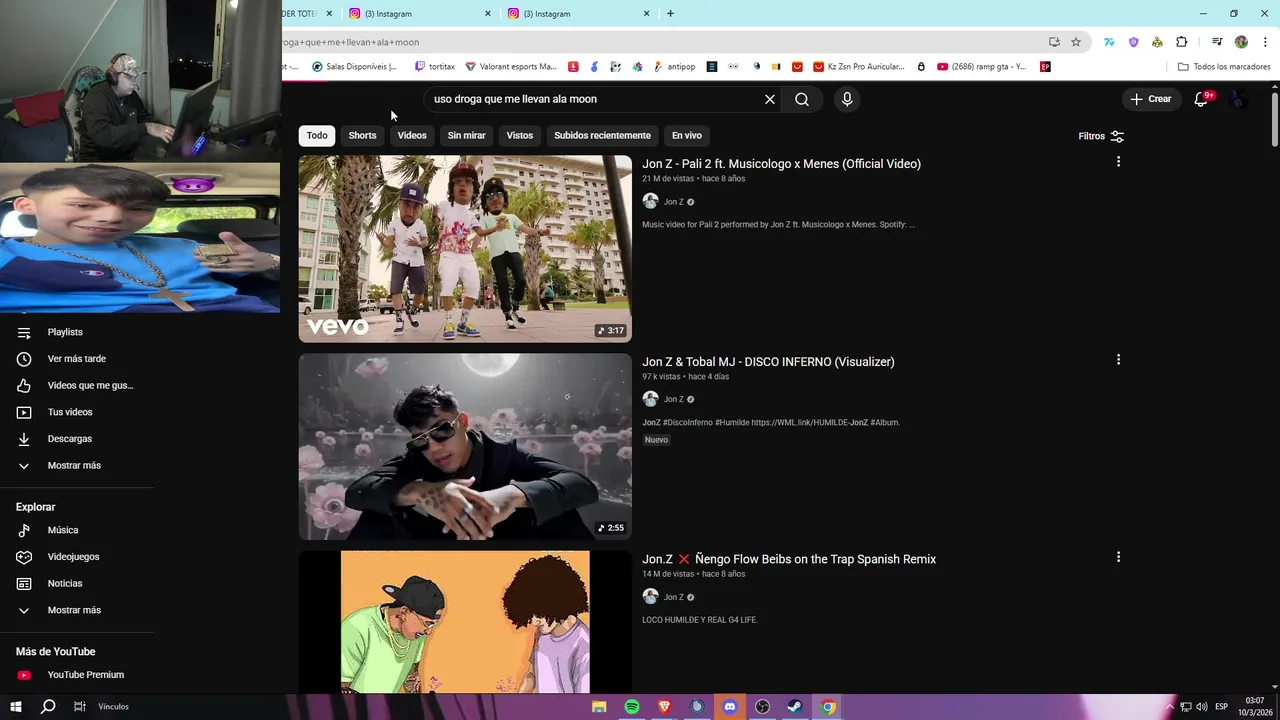Open the Ñengo Flow Spanish Remix thumbnail

tap(465, 621)
